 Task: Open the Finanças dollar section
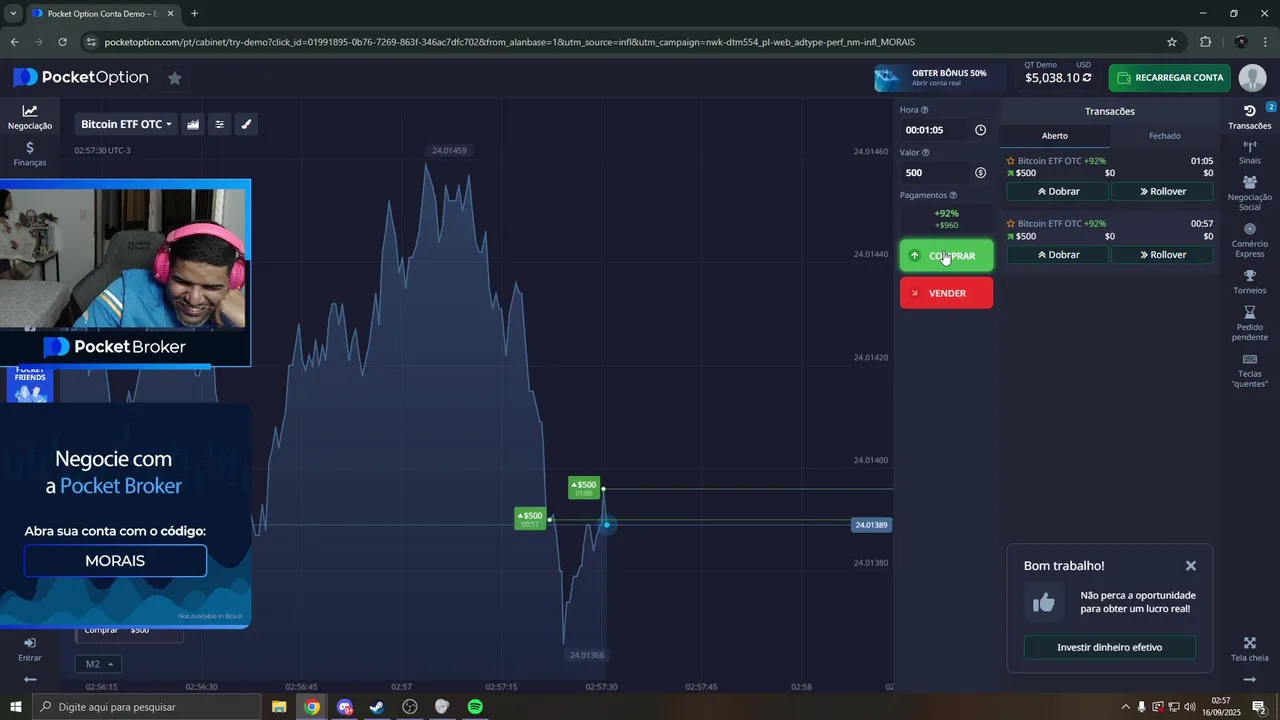[x=30, y=153]
